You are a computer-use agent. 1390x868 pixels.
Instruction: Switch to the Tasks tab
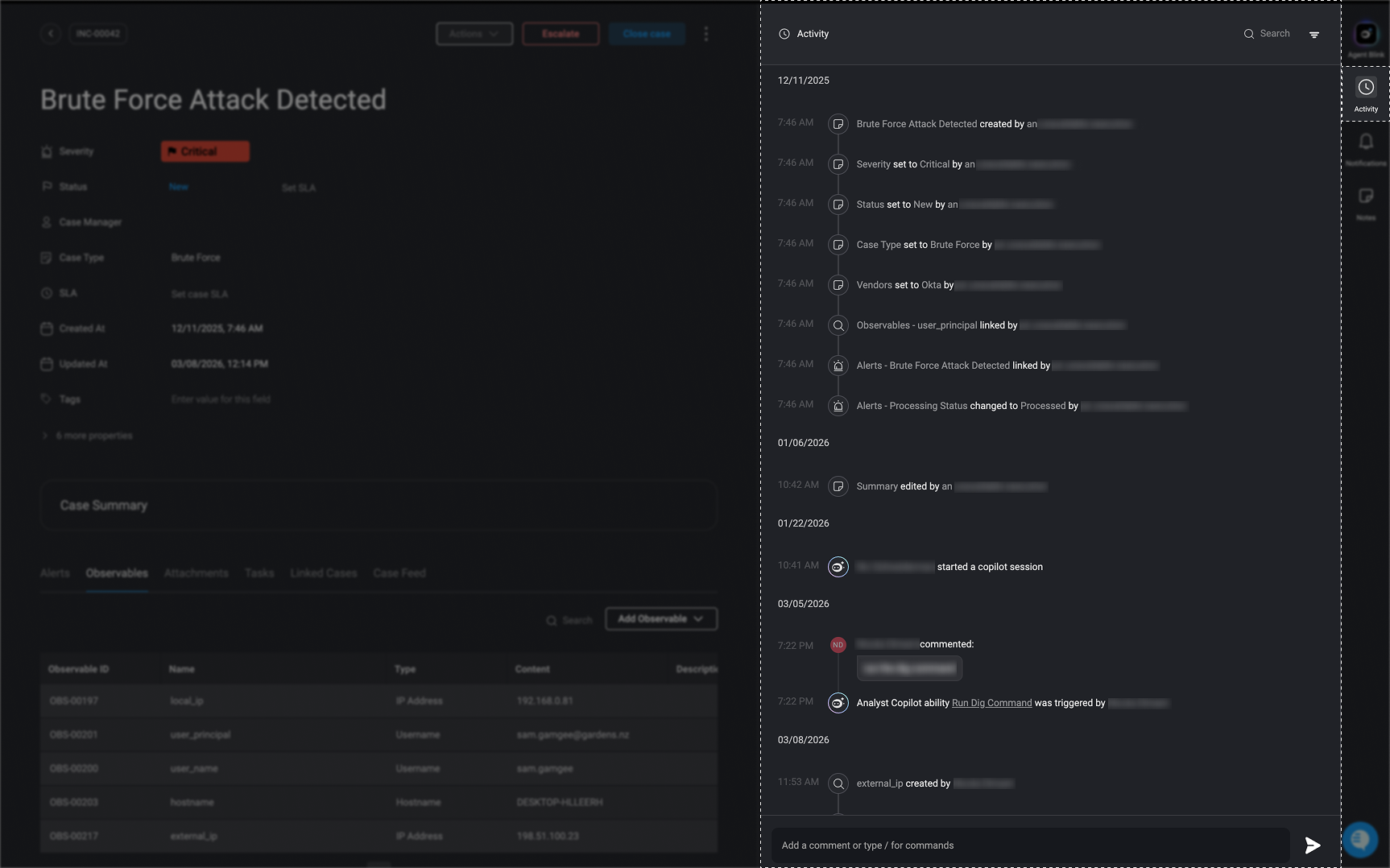pos(259,573)
